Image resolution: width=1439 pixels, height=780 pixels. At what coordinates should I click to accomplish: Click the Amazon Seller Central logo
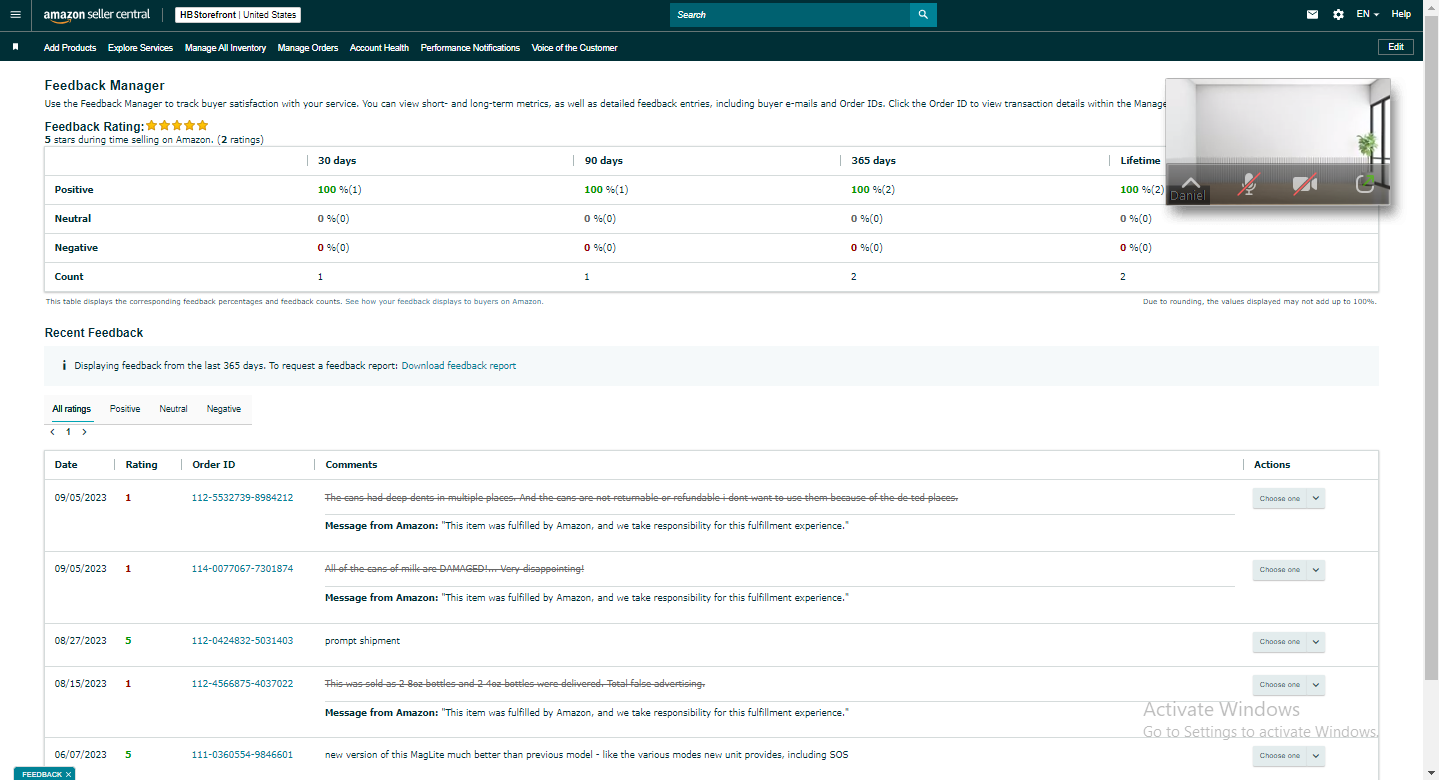point(97,15)
